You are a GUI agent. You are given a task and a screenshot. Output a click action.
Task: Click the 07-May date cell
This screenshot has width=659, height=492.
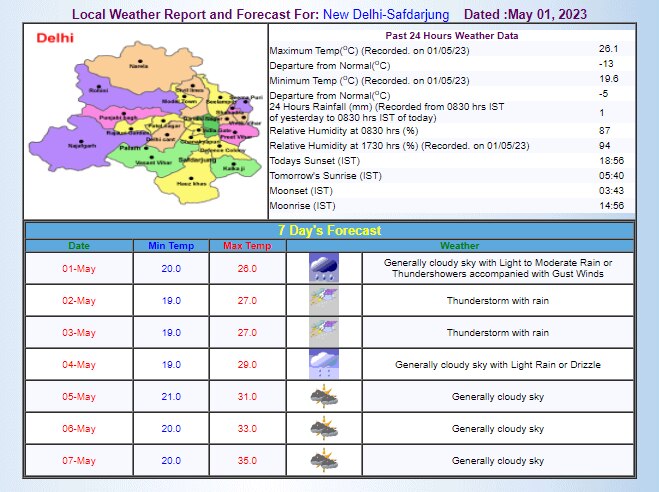(79, 460)
